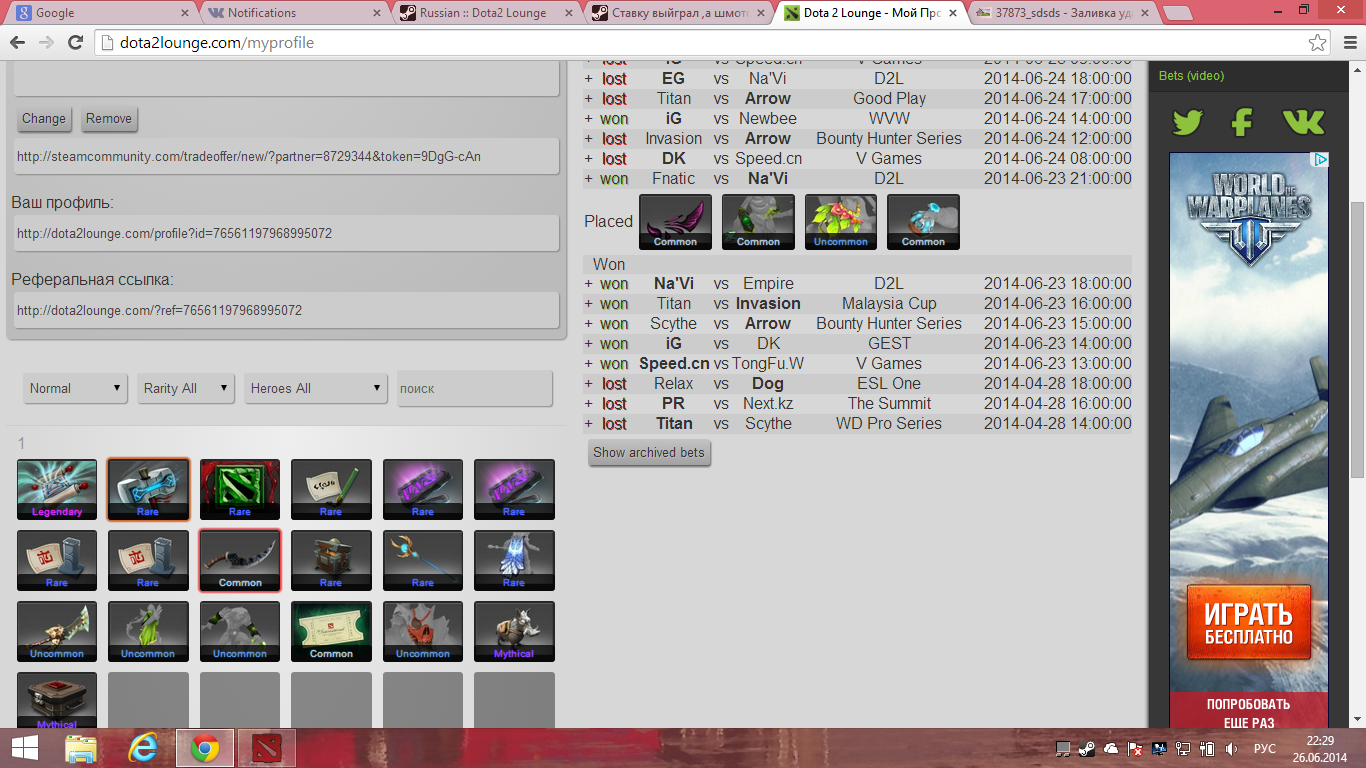
Task: Select the Rare green Dota logo item
Action: (x=240, y=490)
